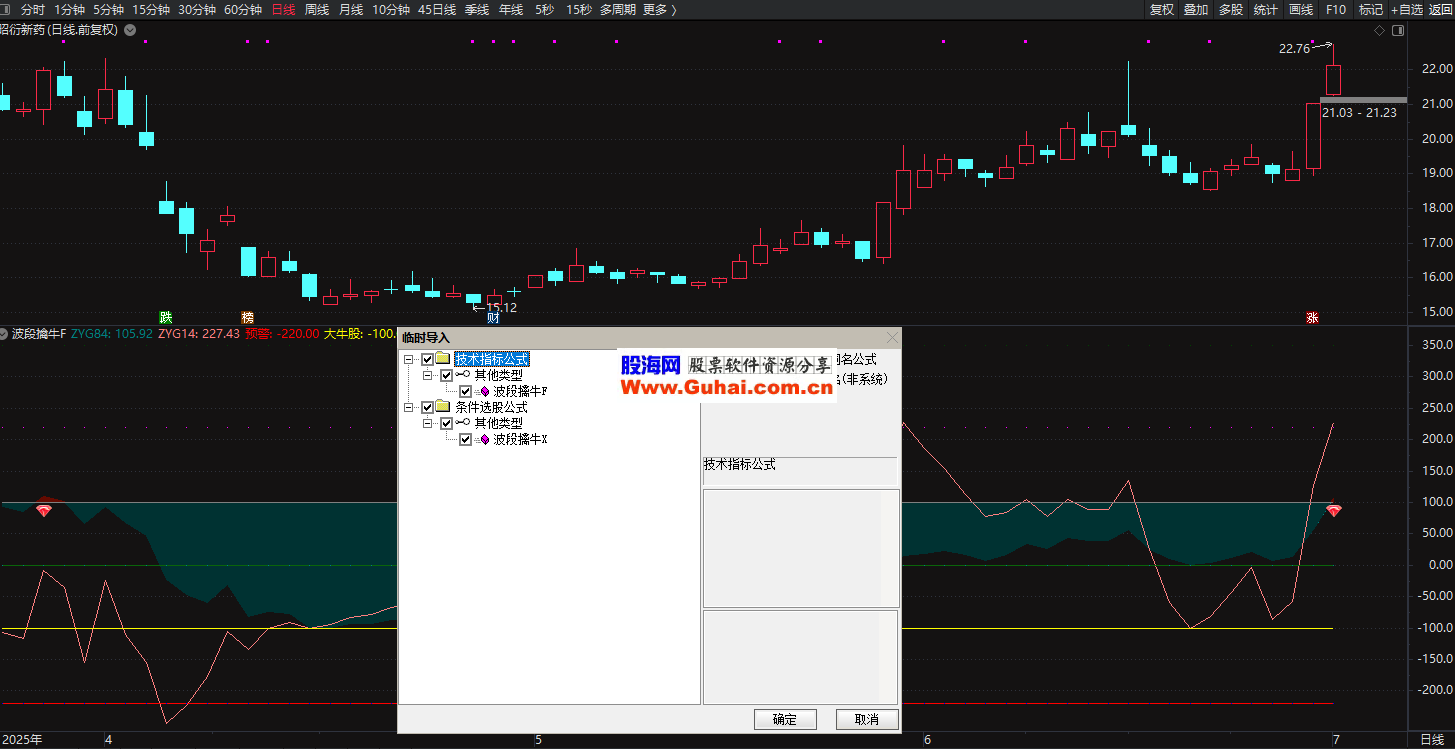Click the 多股 toolbar button
Viewport: 1455px width, 749px height.
[x=1231, y=9]
